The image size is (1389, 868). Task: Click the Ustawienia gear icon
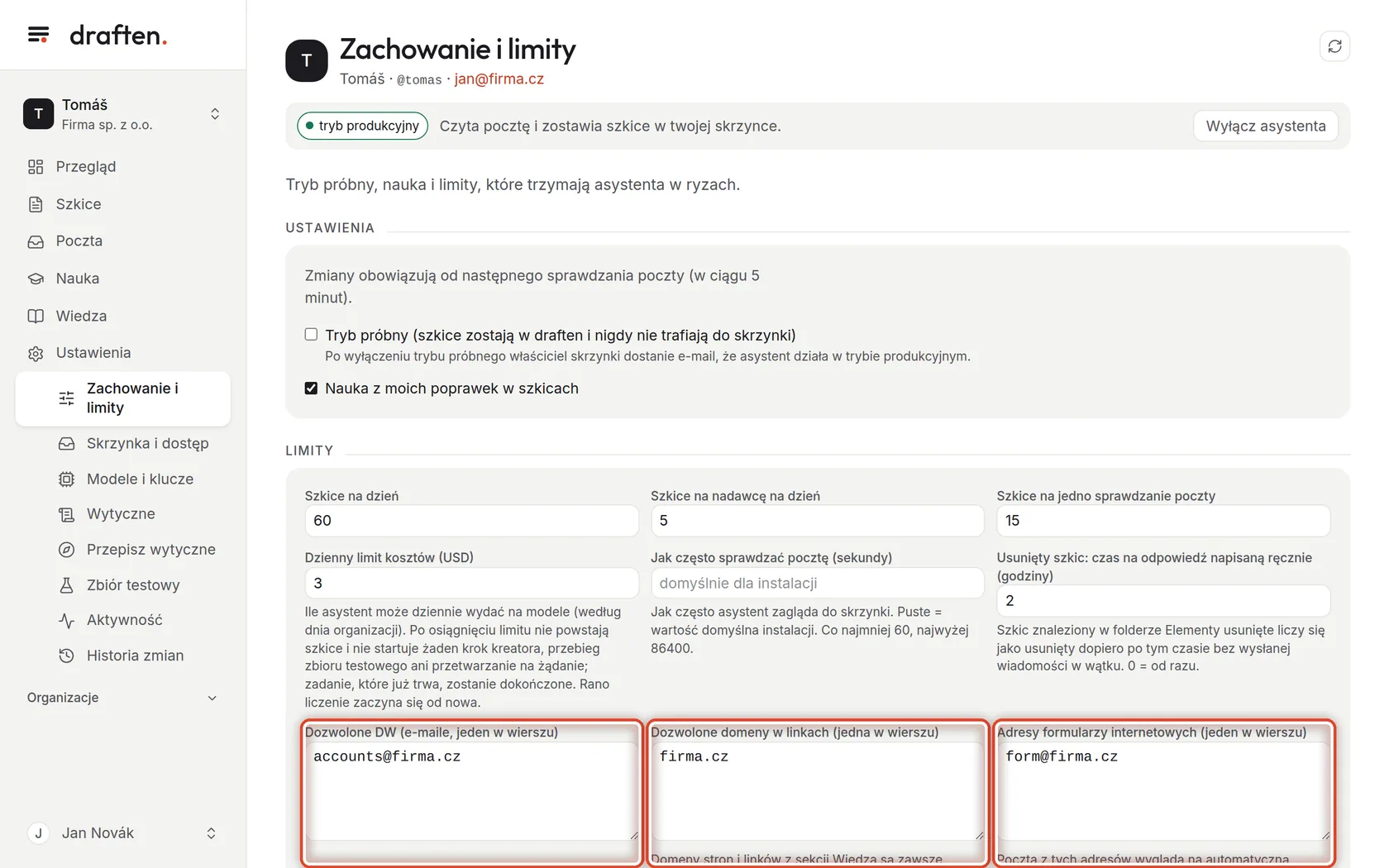36,353
